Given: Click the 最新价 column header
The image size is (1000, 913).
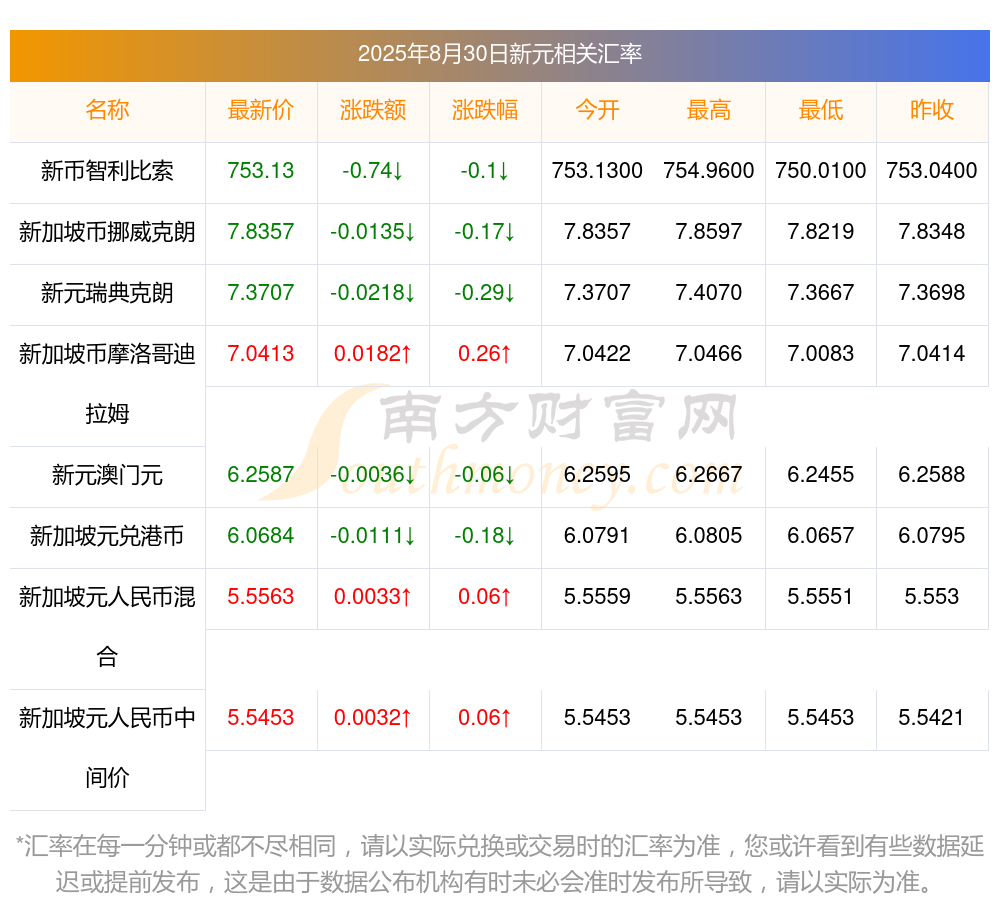Looking at the screenshot, I should 261,110.
